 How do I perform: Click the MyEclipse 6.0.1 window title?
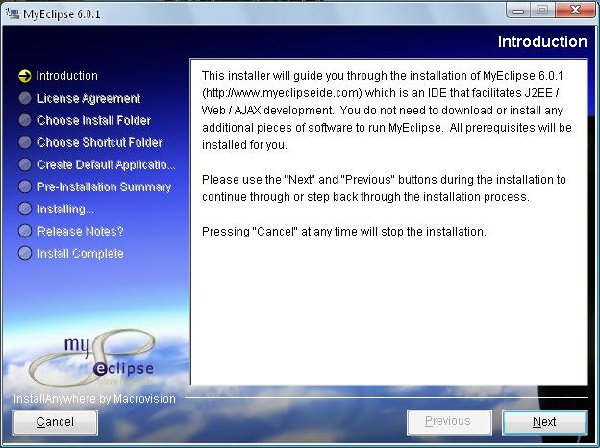coord(62,14)
